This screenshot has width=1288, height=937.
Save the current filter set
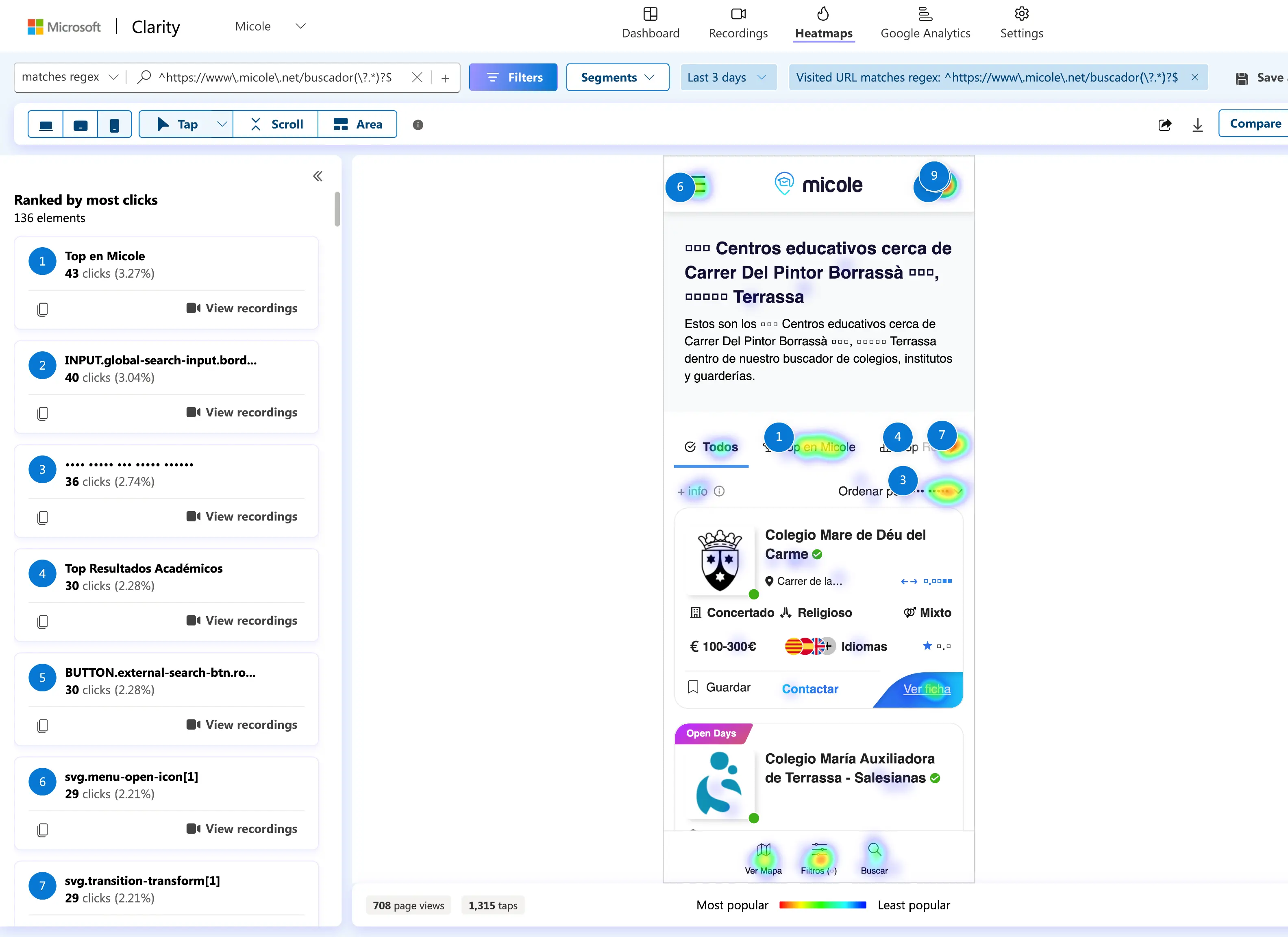1261,78
